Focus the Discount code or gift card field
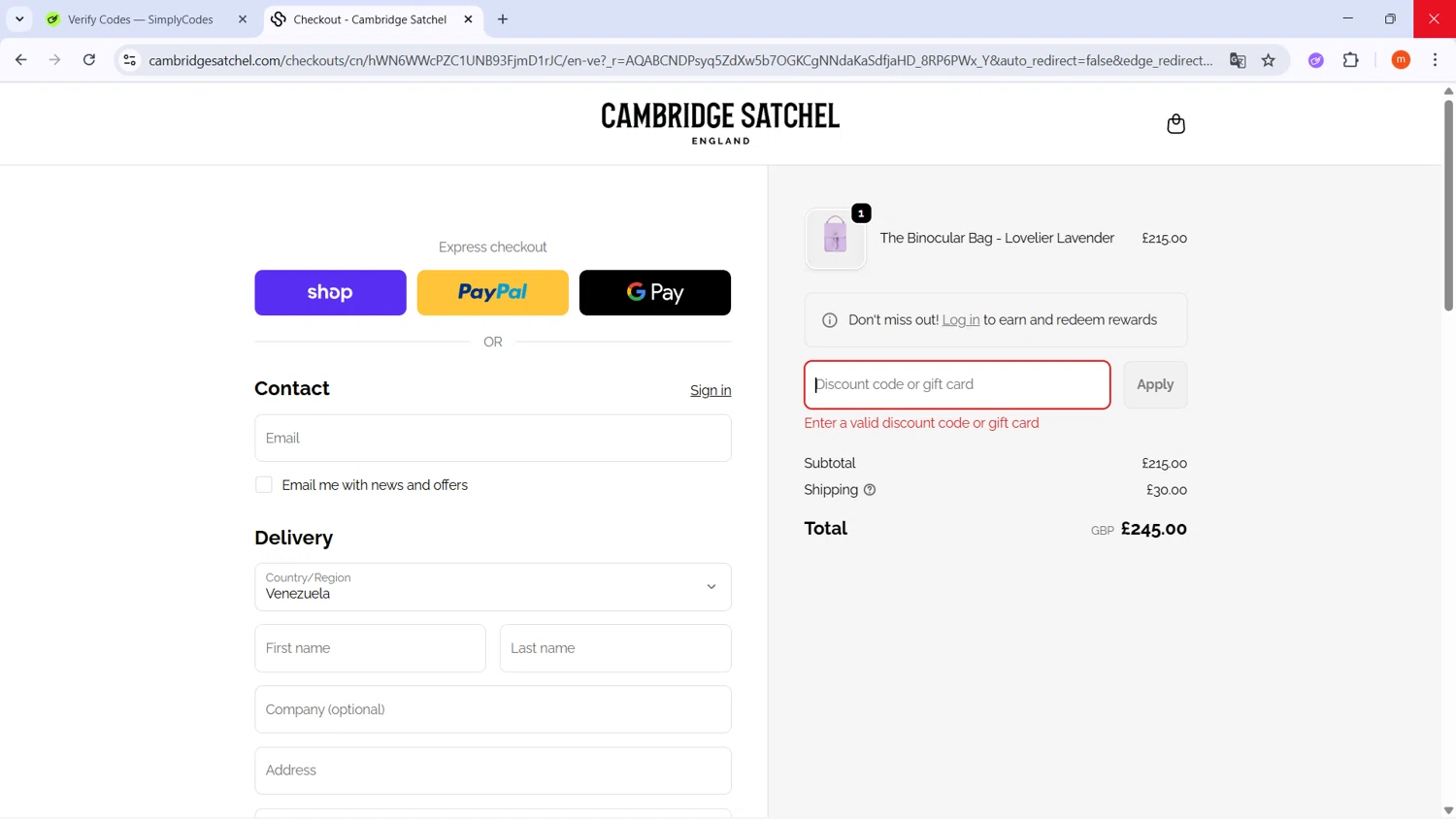 [957, 384]
